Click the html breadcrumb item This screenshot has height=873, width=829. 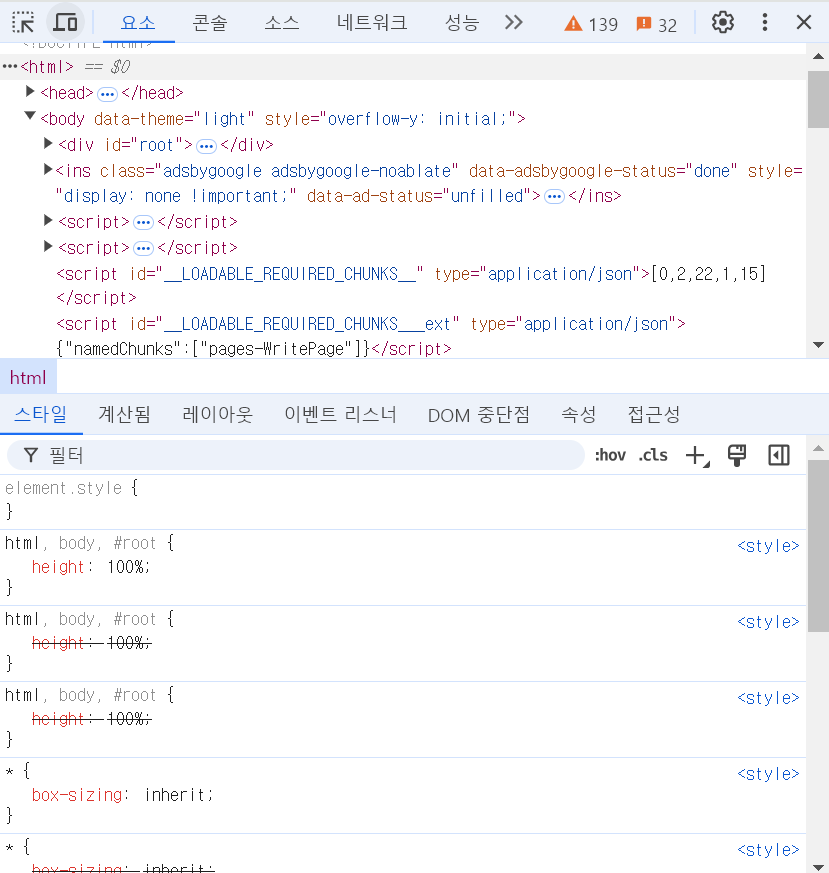point(28,377)
